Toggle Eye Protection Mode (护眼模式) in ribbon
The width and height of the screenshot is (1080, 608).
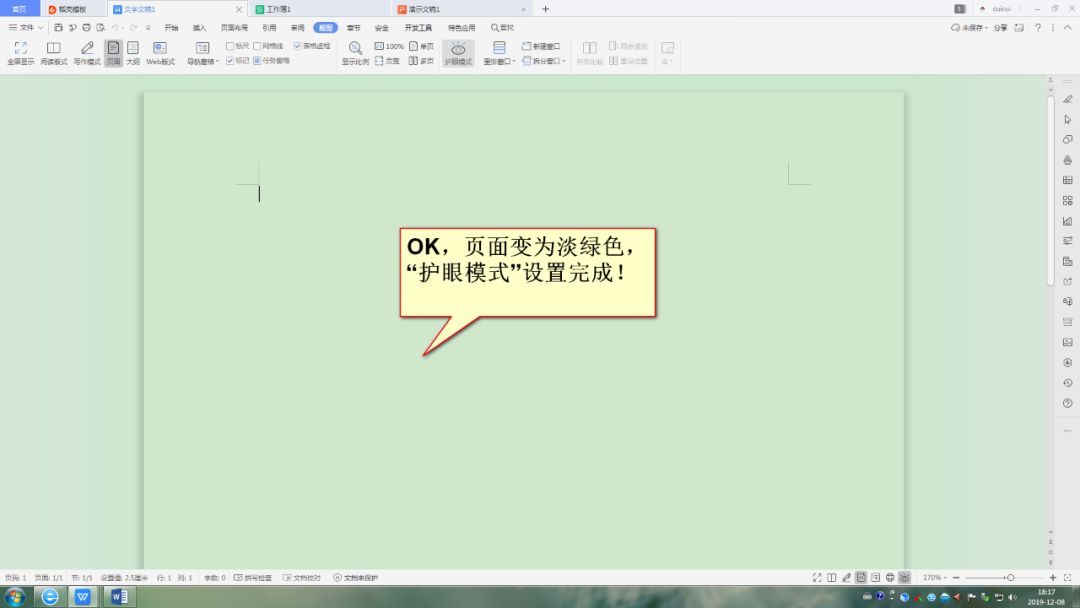pos(458,53)
